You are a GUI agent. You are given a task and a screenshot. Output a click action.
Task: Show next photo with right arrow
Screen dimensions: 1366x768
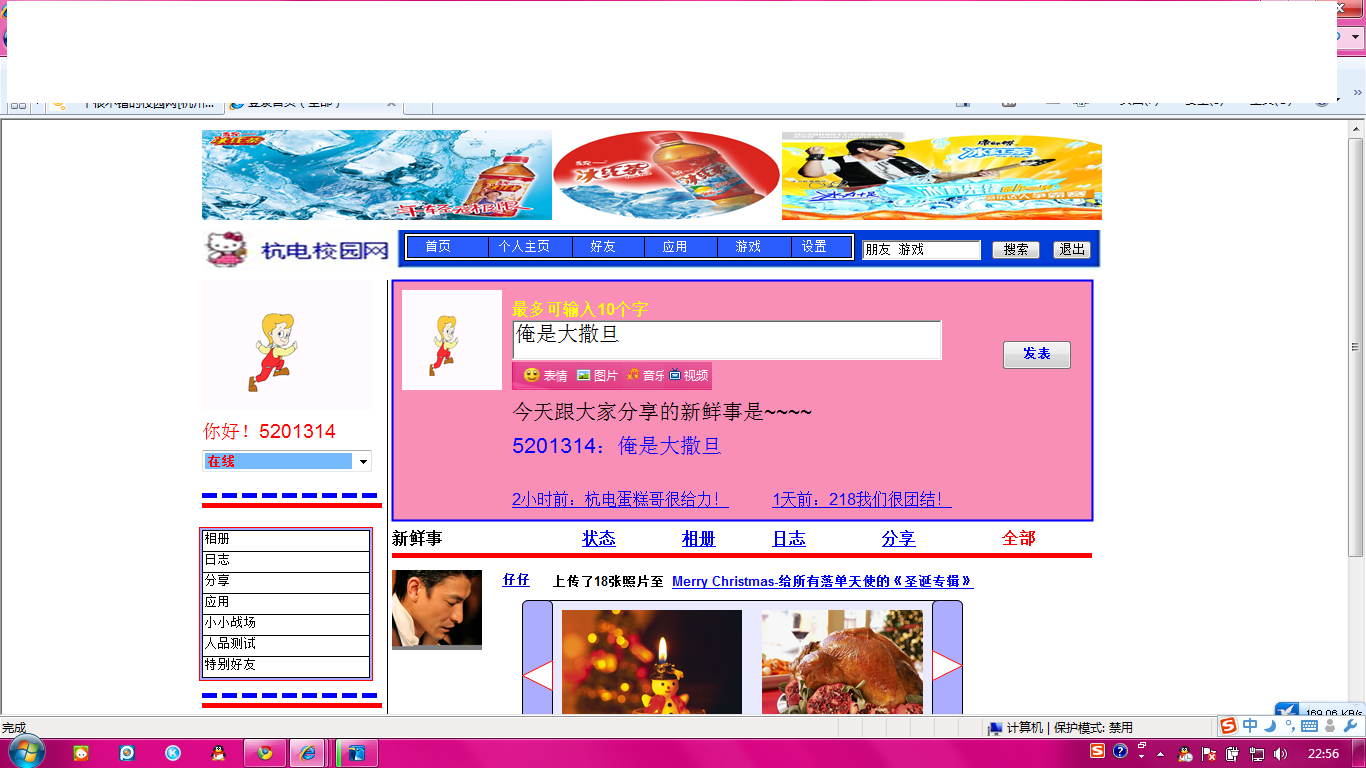coord(946,666)
